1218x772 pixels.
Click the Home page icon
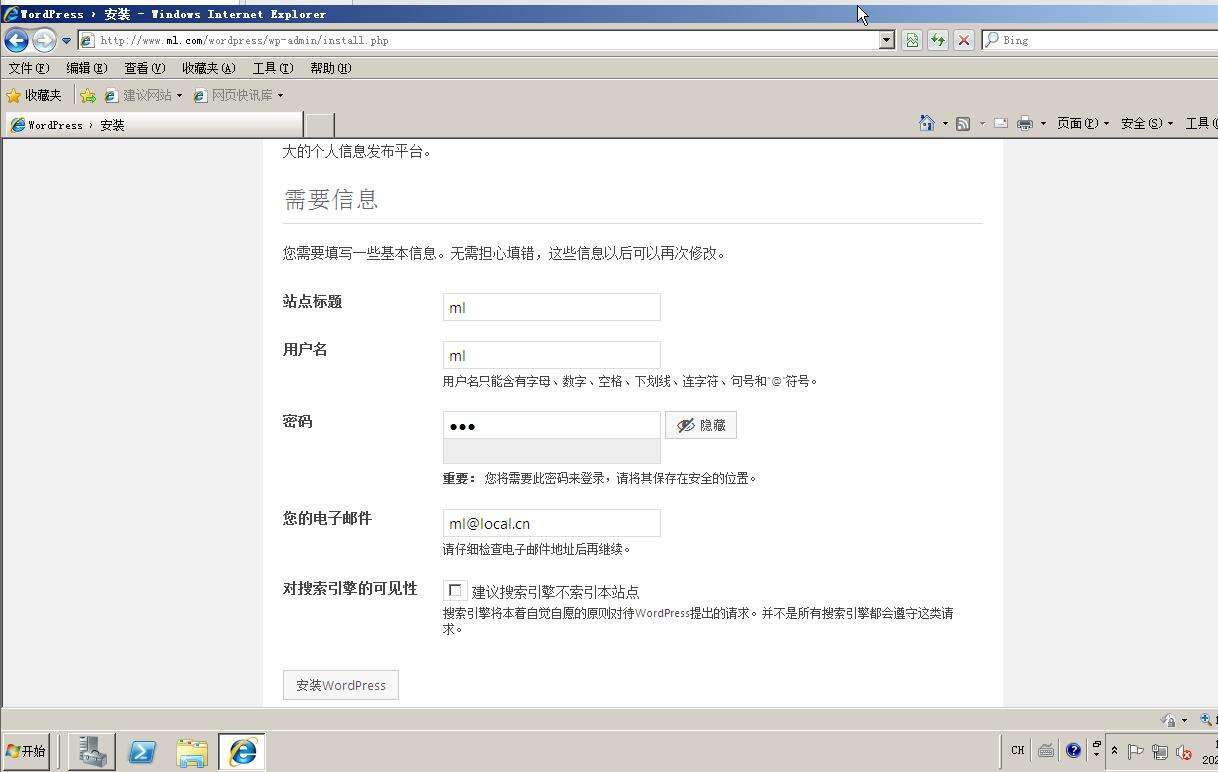(927, 123)
